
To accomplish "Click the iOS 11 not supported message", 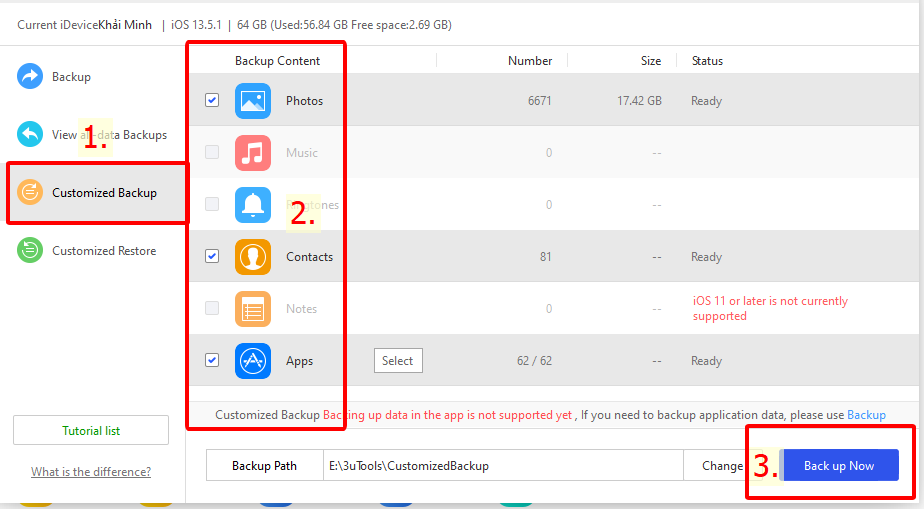I will click(770, 308).
